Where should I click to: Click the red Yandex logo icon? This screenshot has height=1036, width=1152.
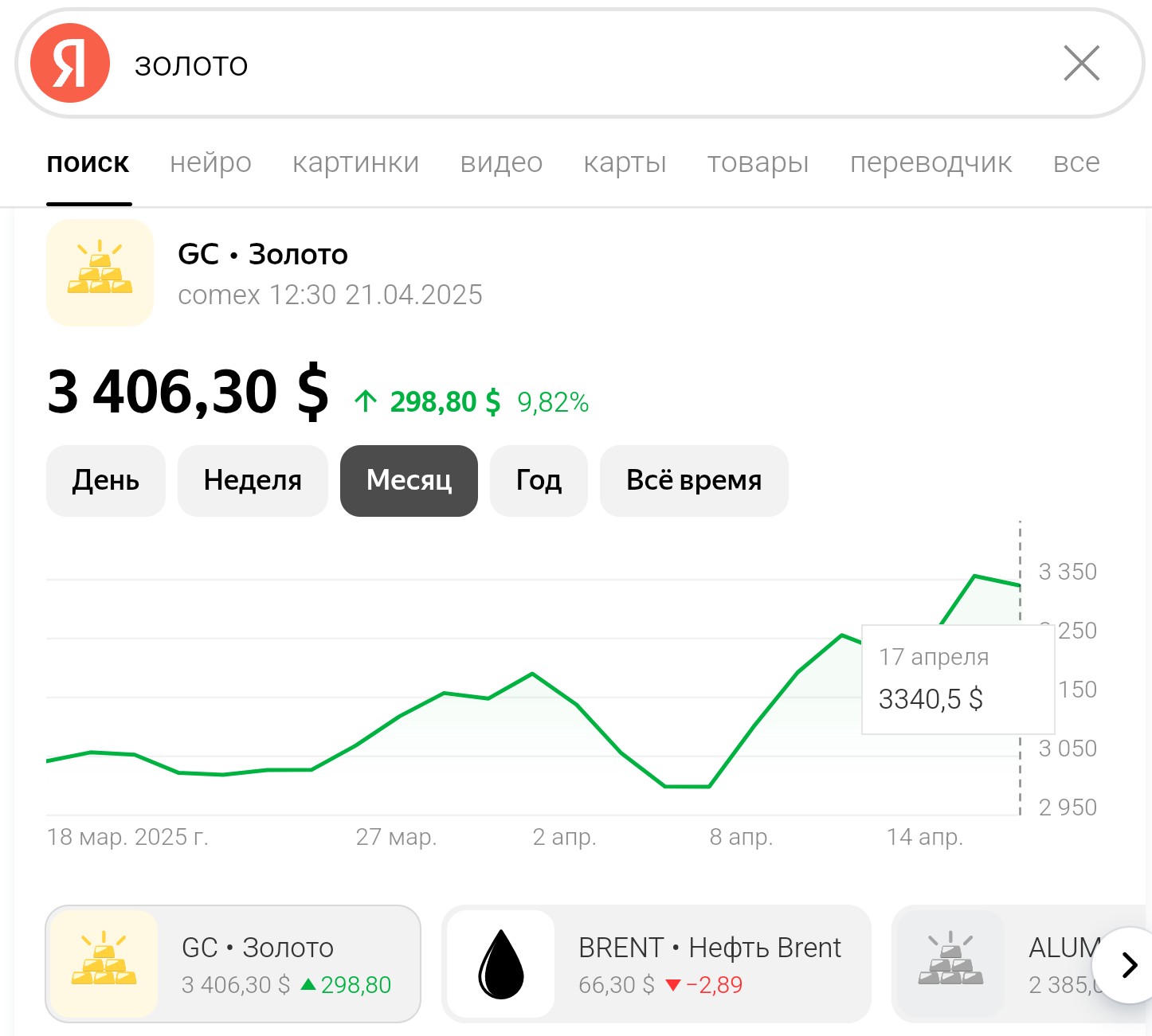[x=70, y=64]
